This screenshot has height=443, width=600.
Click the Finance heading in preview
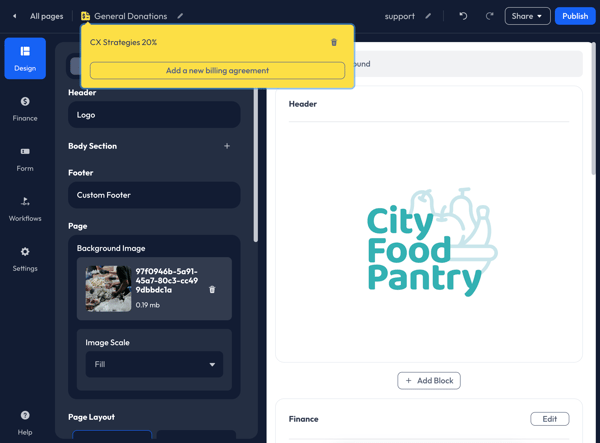(x=303, y=419)
